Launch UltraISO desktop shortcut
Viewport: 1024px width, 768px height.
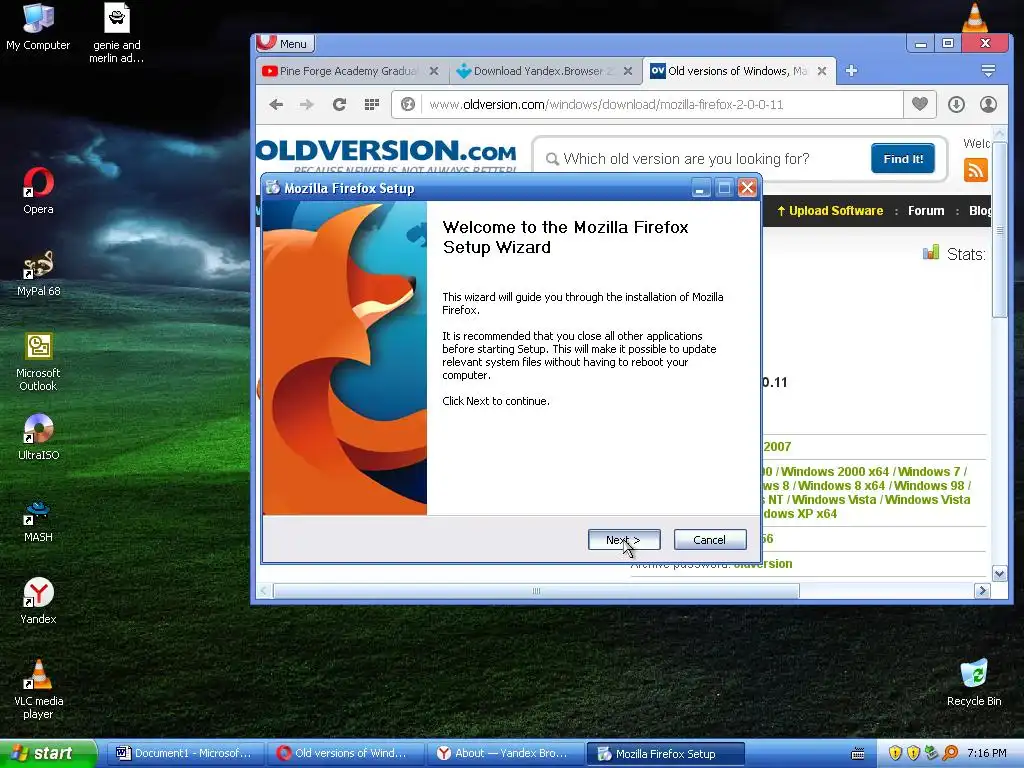pyautogui.click(x=38, y=436)
